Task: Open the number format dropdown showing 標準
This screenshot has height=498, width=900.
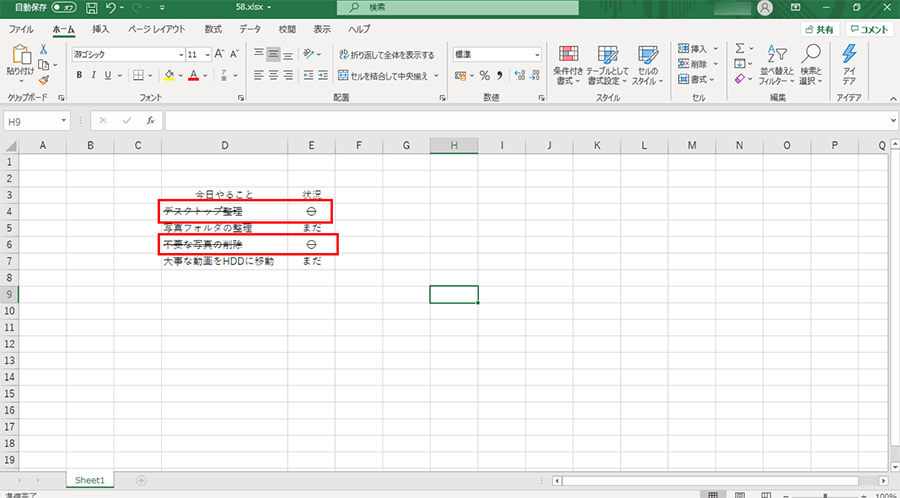Action: [537, 55]
